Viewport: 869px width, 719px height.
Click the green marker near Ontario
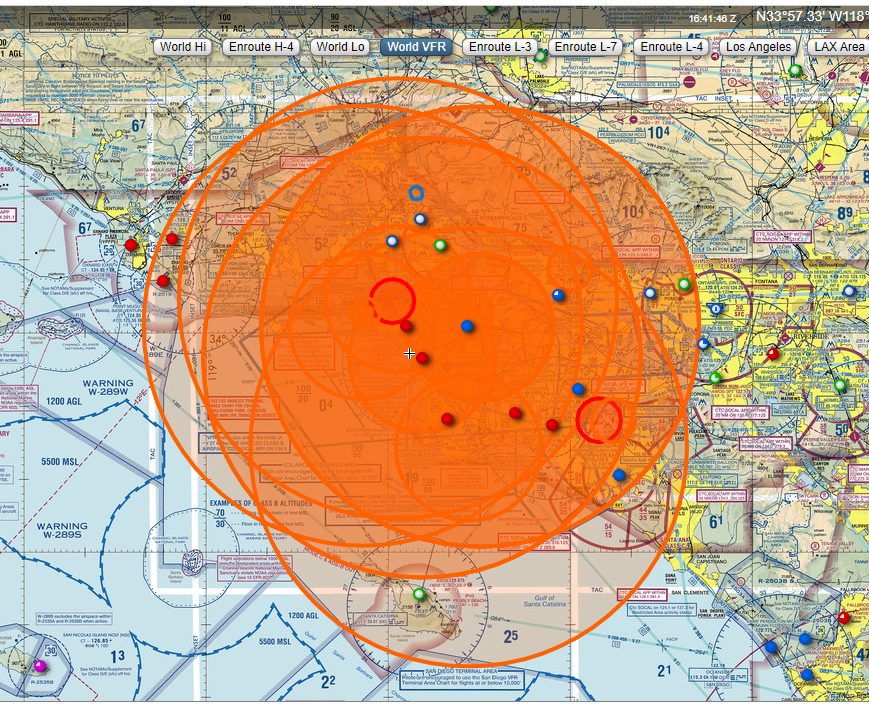coord(684,284)
